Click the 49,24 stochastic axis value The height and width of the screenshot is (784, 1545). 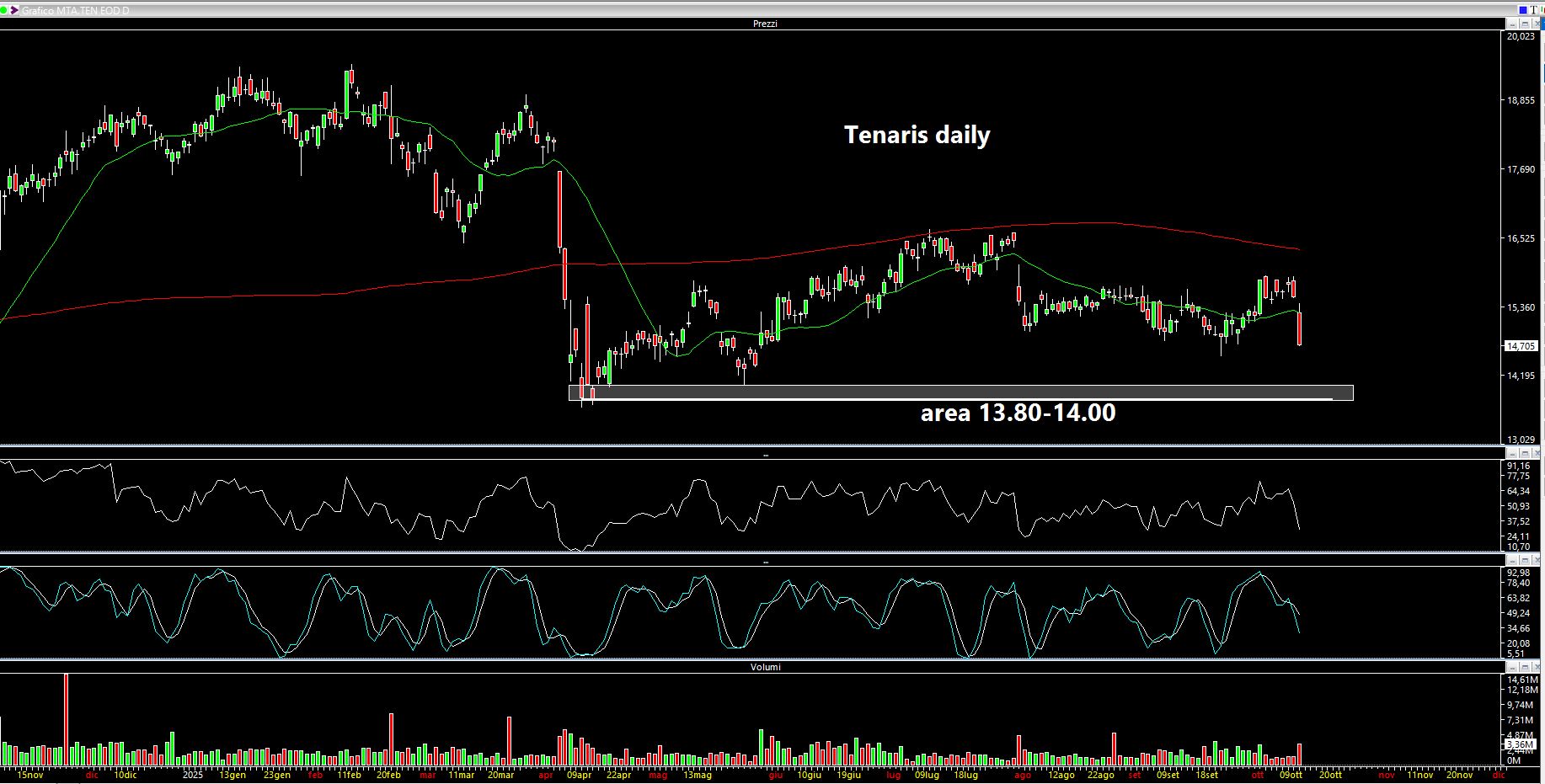click(x=1518, y=613)
